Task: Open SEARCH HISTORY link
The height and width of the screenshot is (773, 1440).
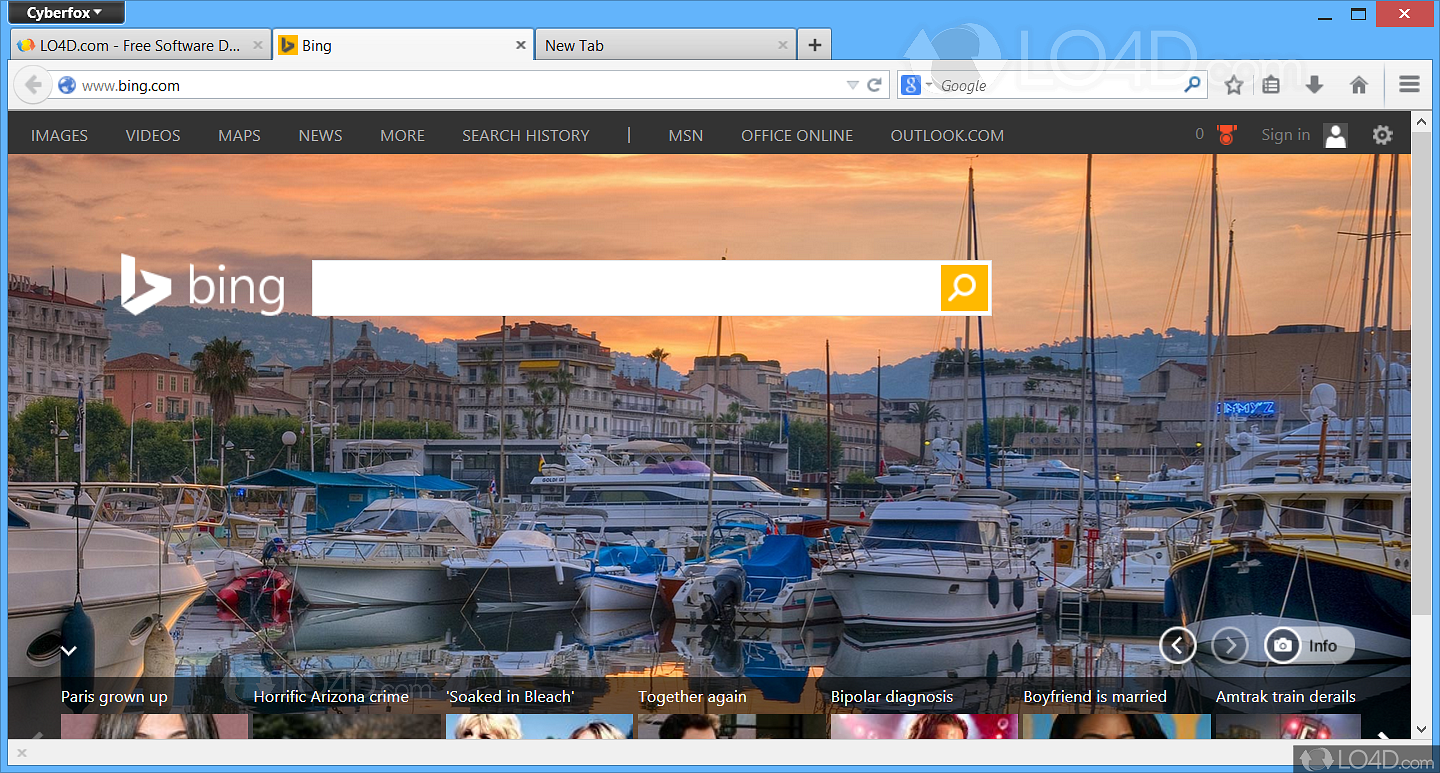Action: coord(526,135)
